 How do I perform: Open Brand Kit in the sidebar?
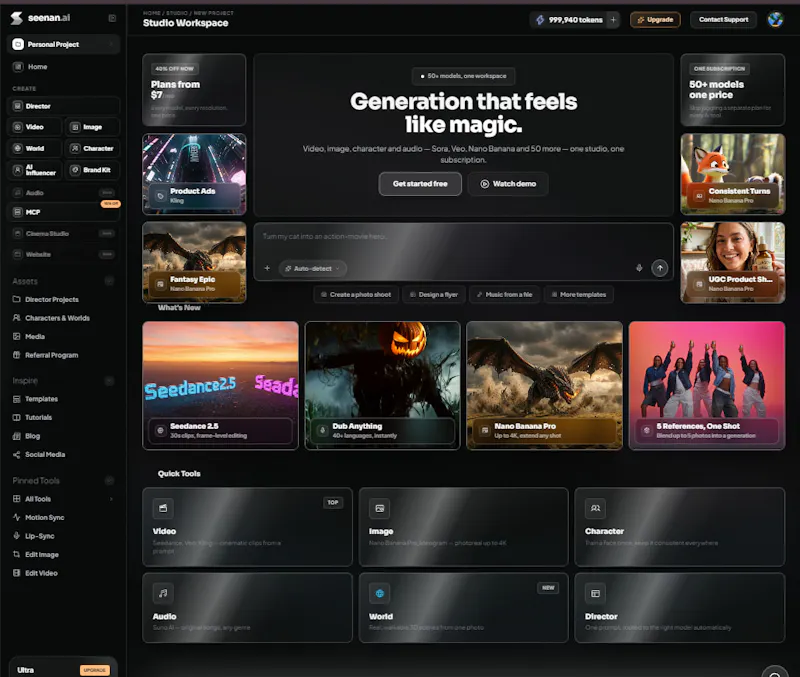point(92,170)
